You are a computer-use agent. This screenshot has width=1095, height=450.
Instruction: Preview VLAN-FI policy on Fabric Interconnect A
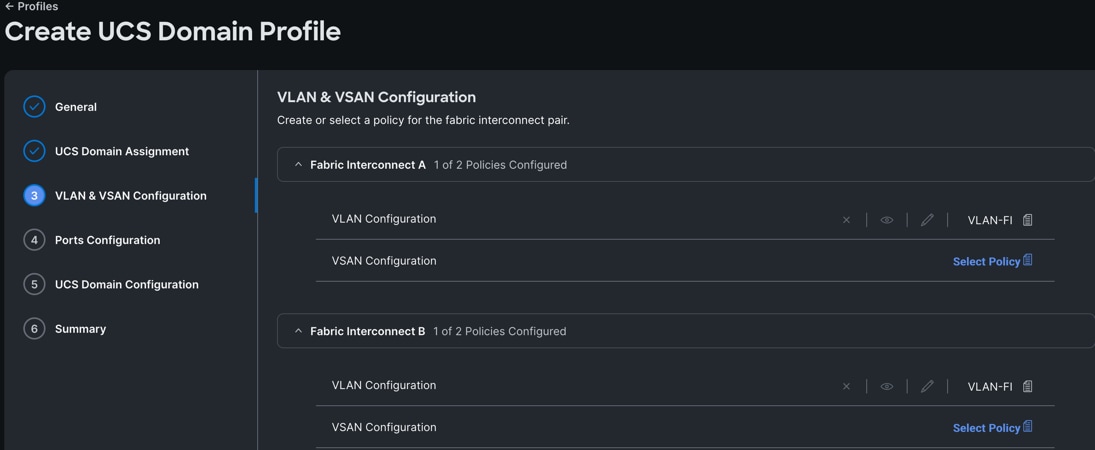point(887,220)
